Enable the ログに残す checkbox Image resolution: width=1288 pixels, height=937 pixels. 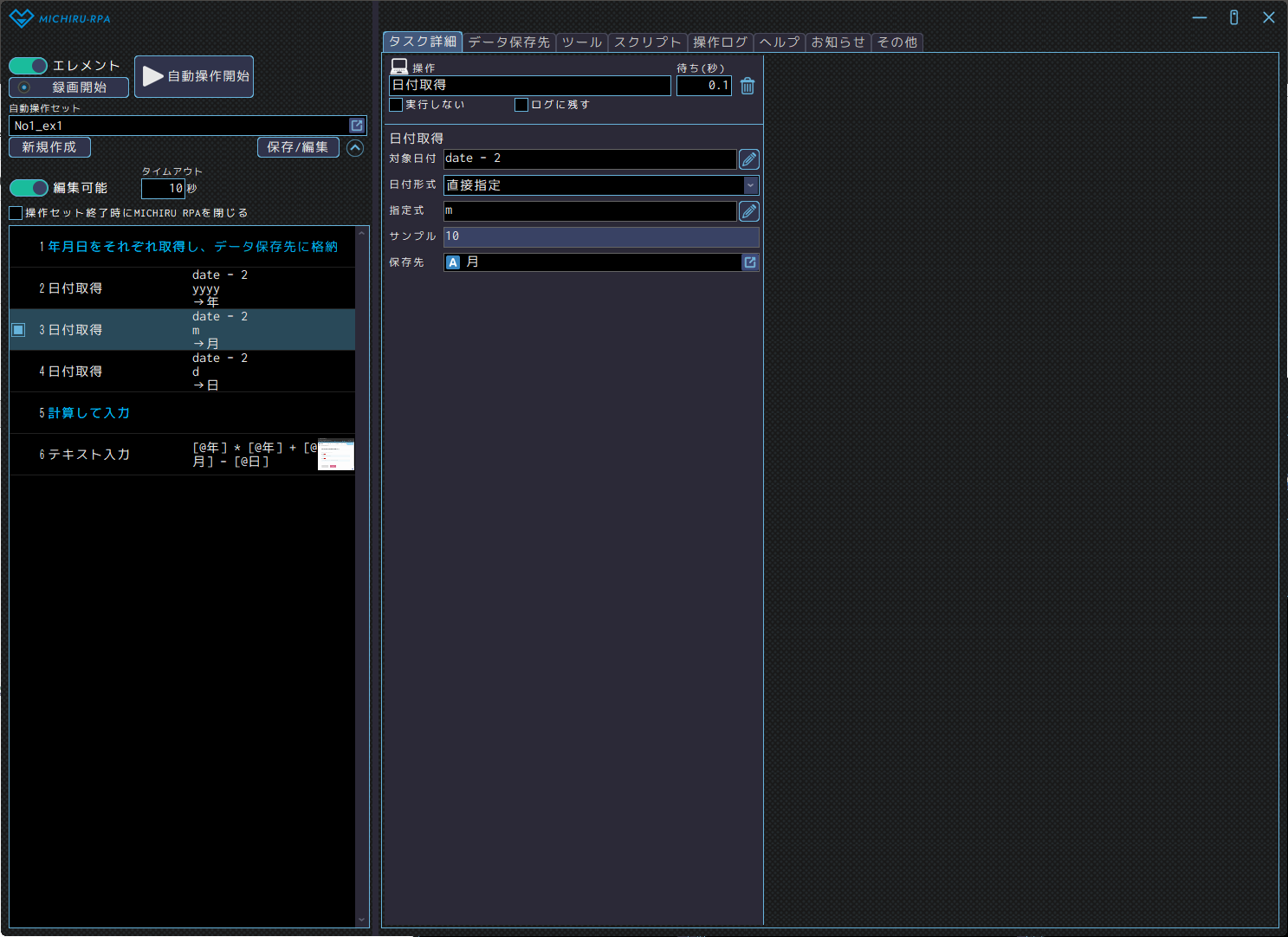(x=521, y=105)
